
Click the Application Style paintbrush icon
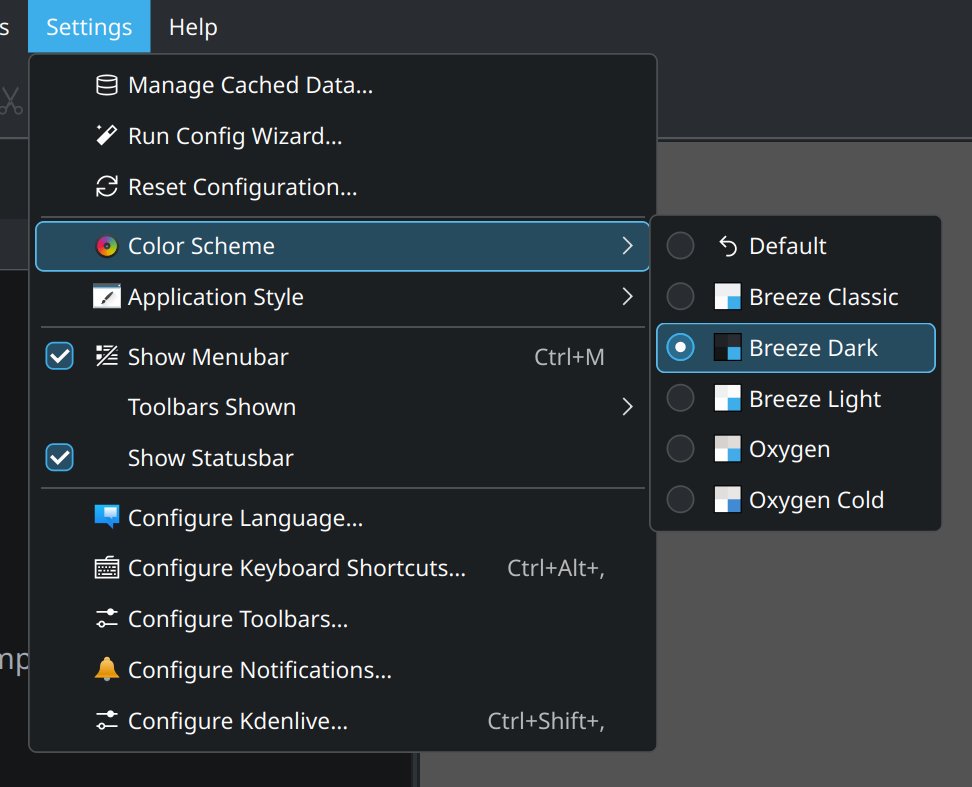tap(107, 296)
